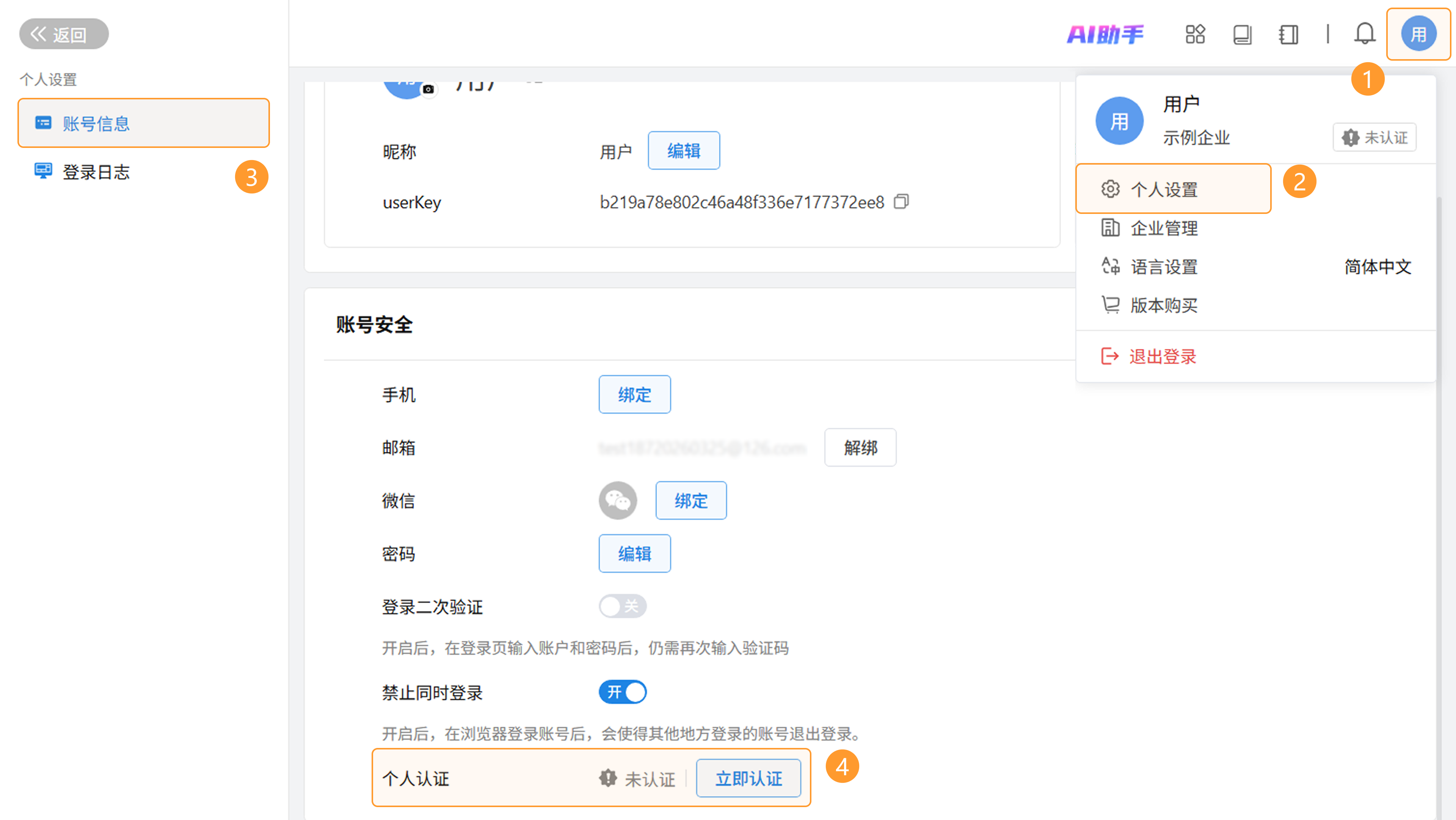Click the 未认证 badge in the user card

coord(1374,137)
